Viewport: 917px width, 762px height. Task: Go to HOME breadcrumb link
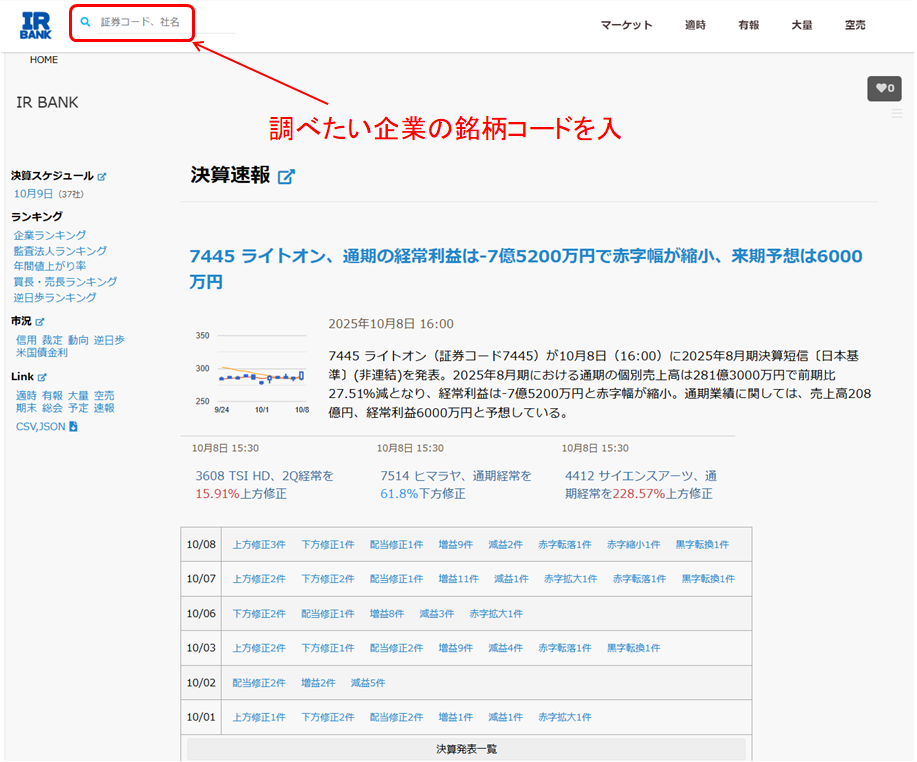click(44, 60)
